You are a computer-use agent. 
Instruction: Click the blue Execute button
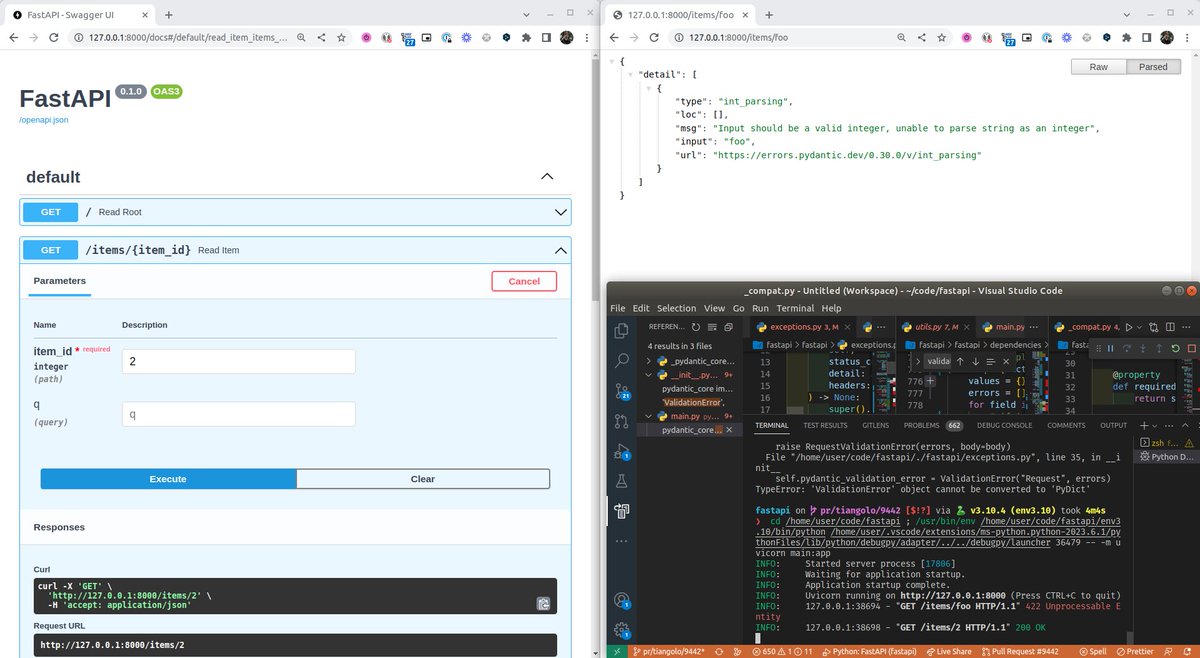click(x=168, y=479)
